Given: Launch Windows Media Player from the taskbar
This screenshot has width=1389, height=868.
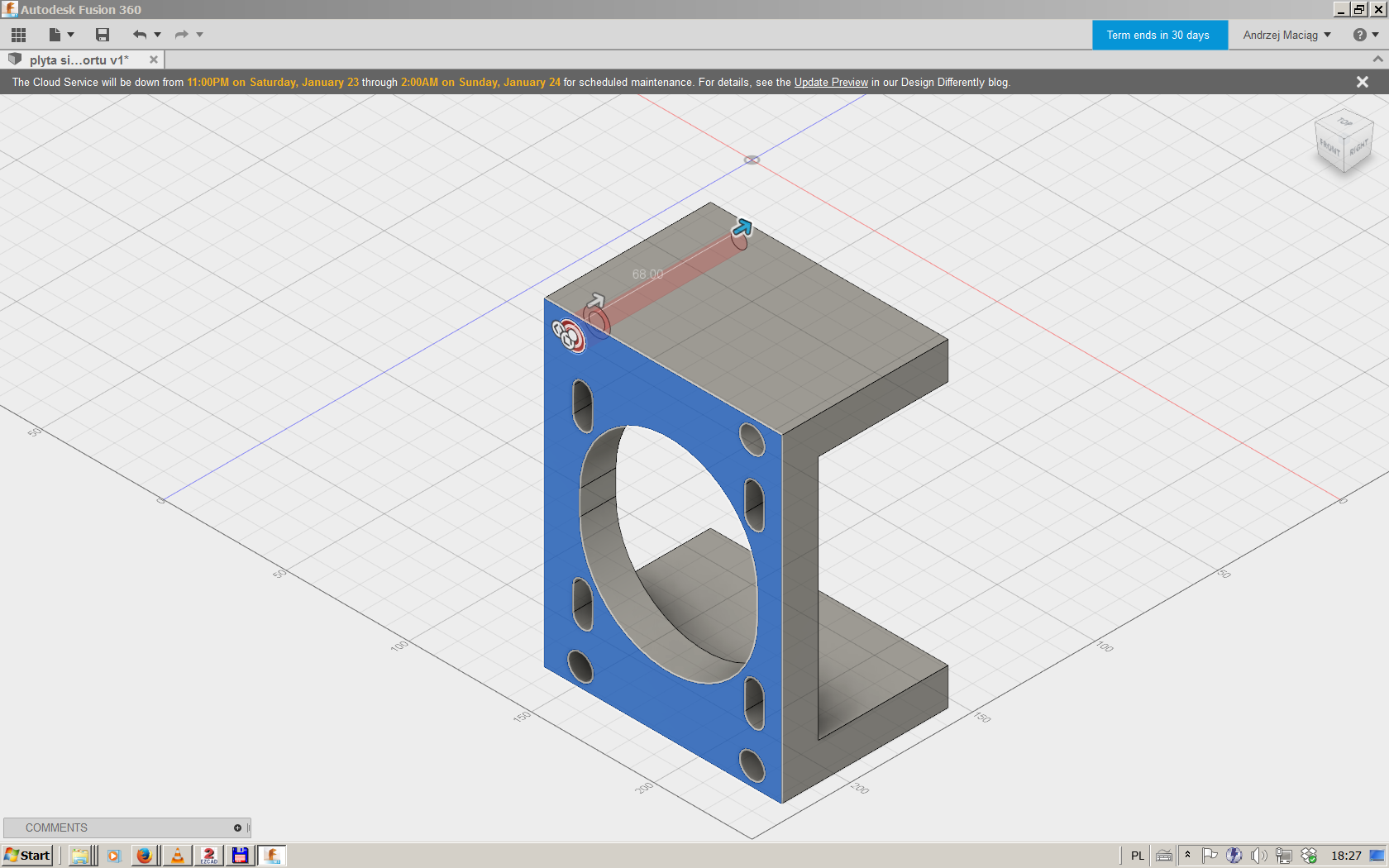Looking at the screenshot, I should [114, 856].
